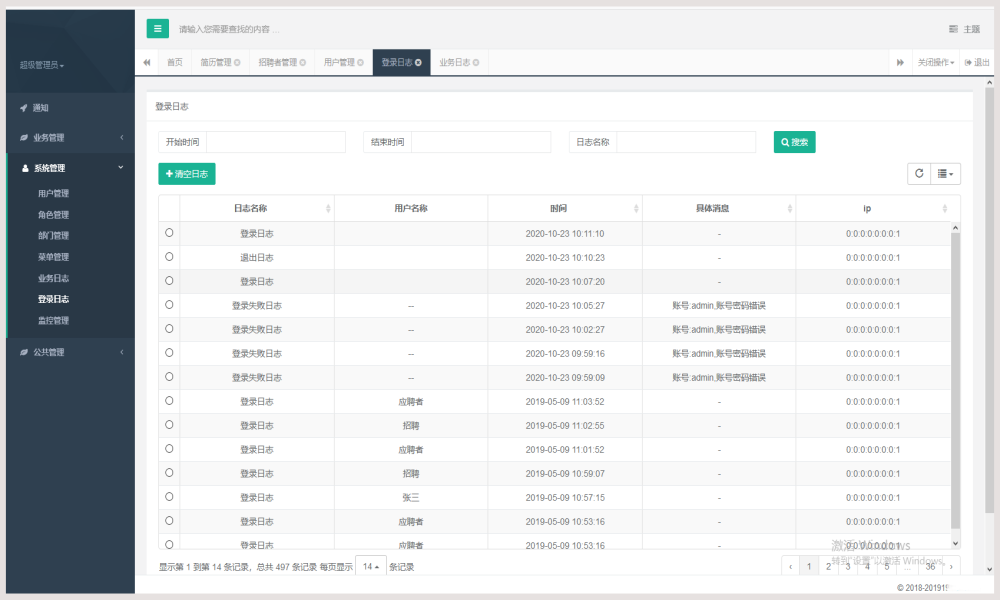Focus the 开始时间 input field
This screenshot has height=600, width=1000.
tap(276, 142)
